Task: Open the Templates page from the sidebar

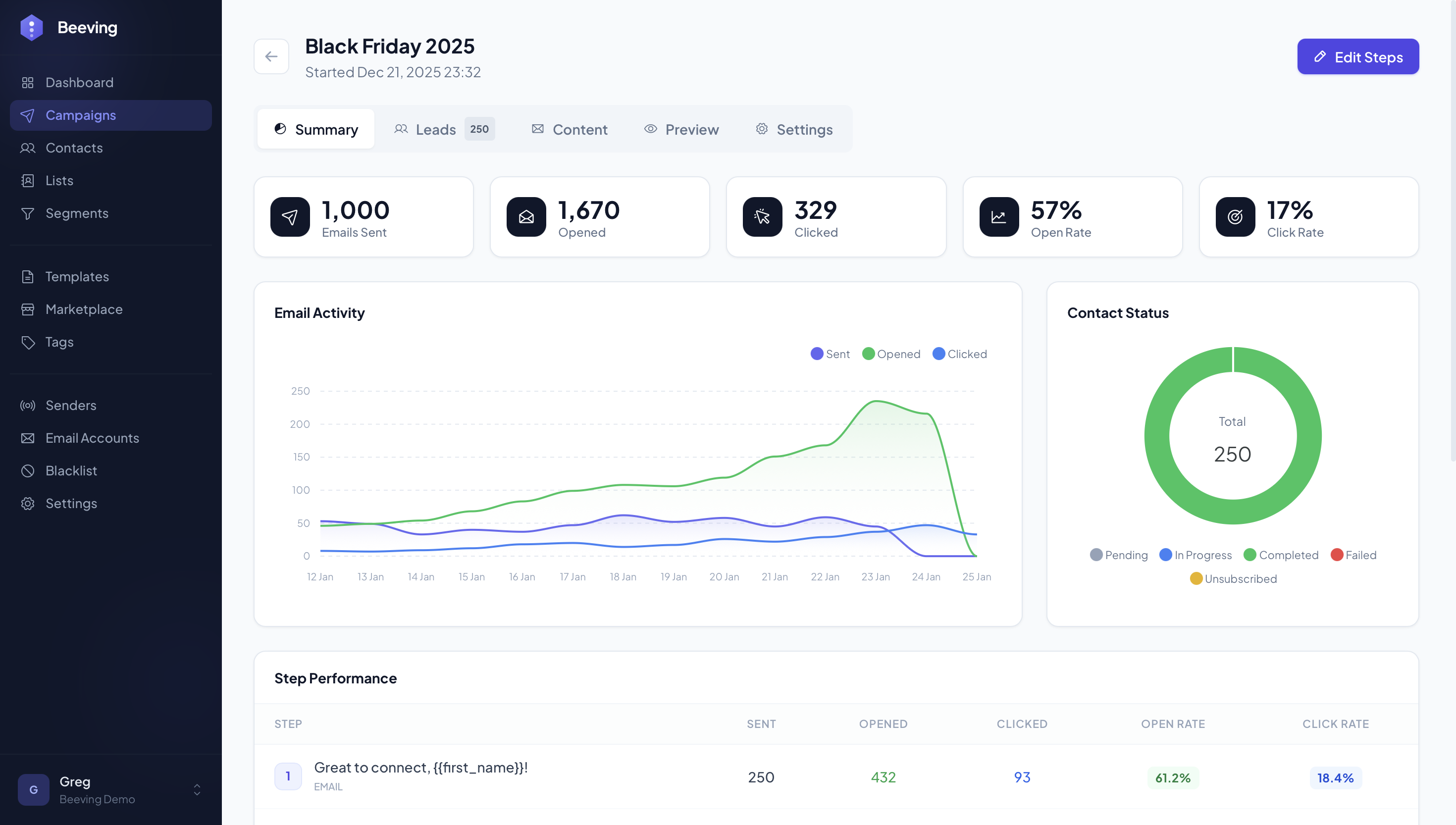Action: (77, 276)
